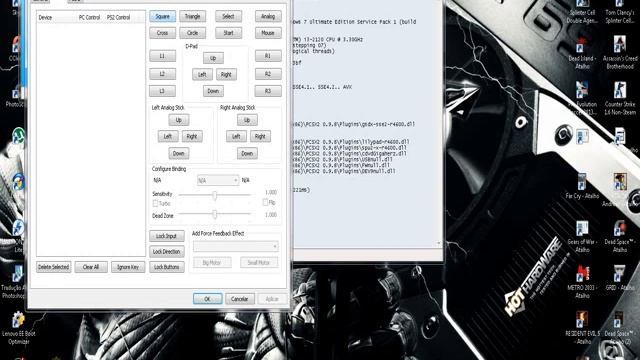Click the Ignore Key button
Image resolution: width=640 pixels, height=360 pixels.
click(x=128, y=267)
